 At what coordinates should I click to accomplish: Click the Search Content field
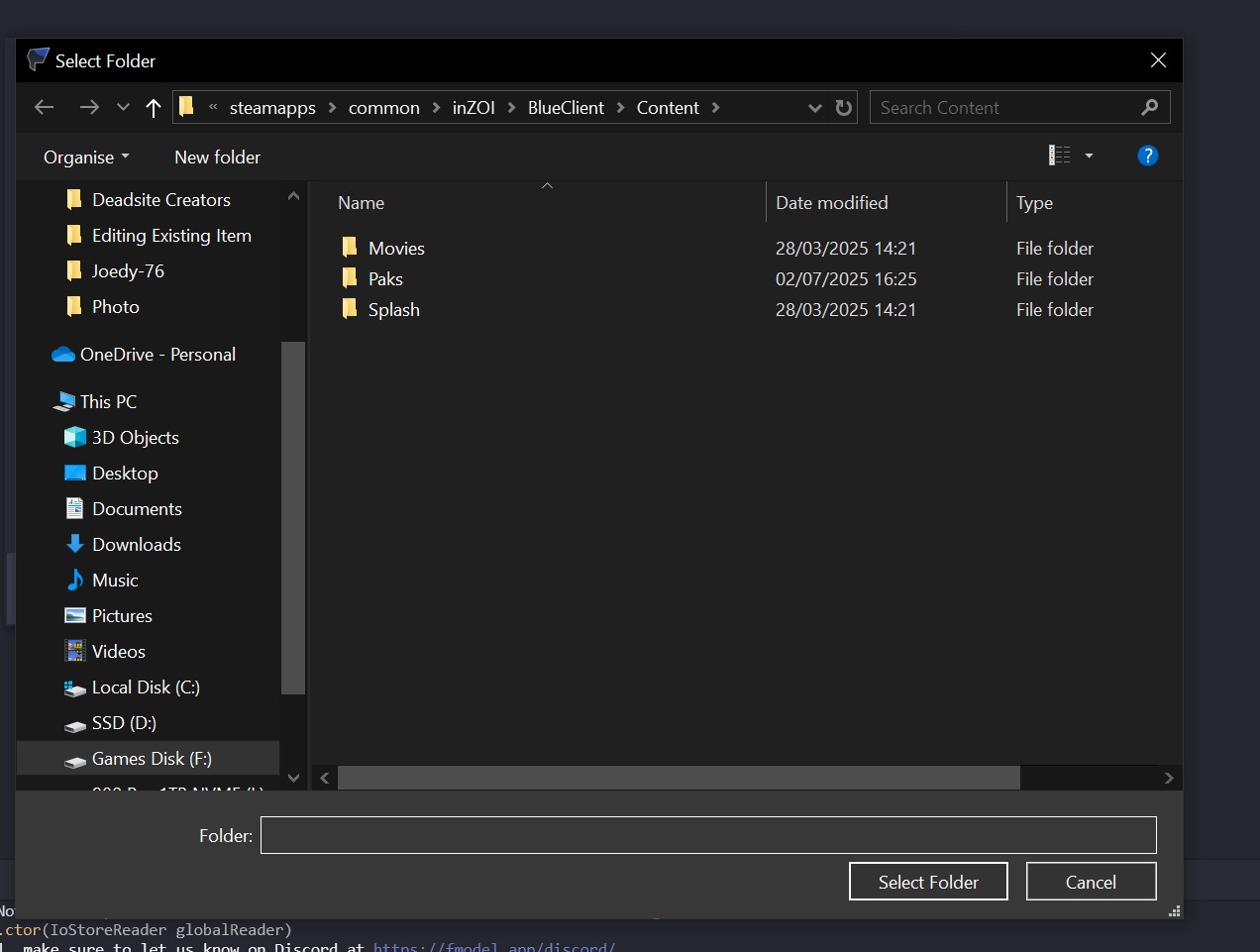(x=1019, y=107)
